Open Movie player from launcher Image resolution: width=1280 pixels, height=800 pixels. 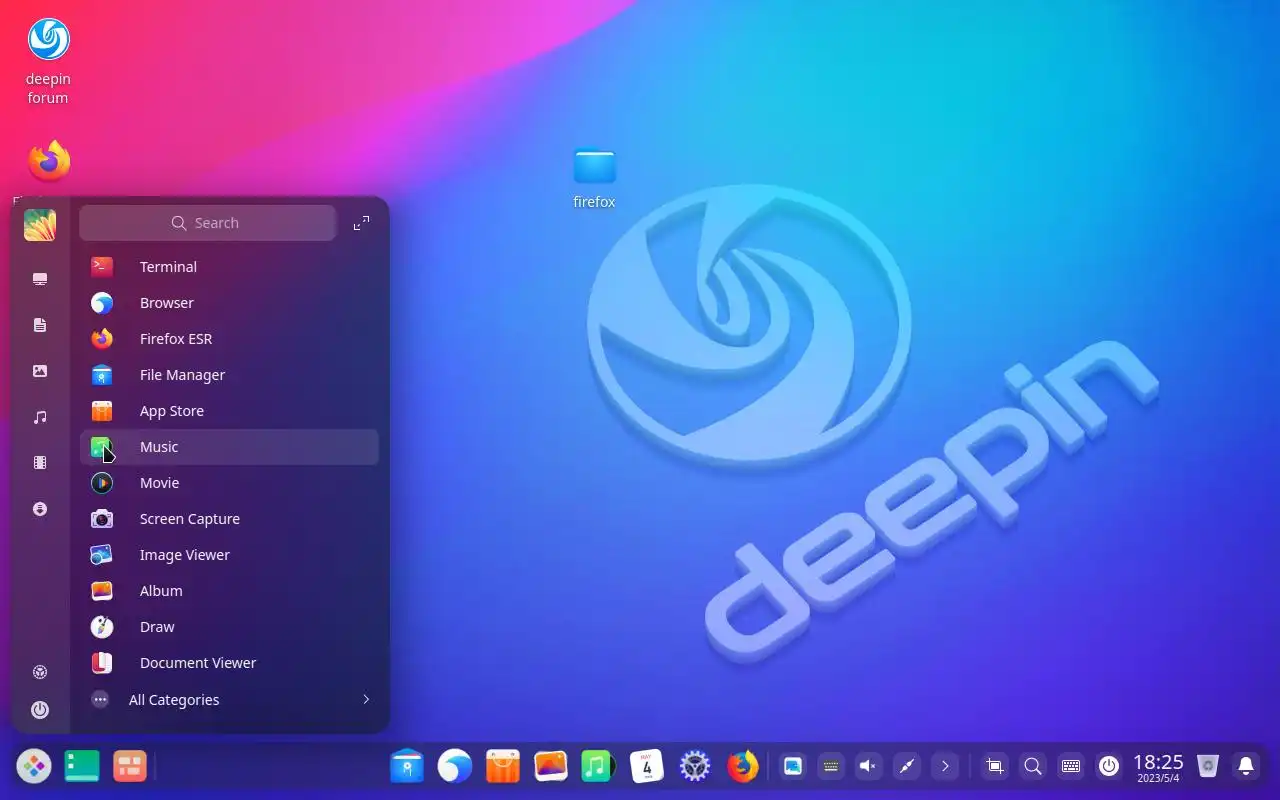coord(229,483)
